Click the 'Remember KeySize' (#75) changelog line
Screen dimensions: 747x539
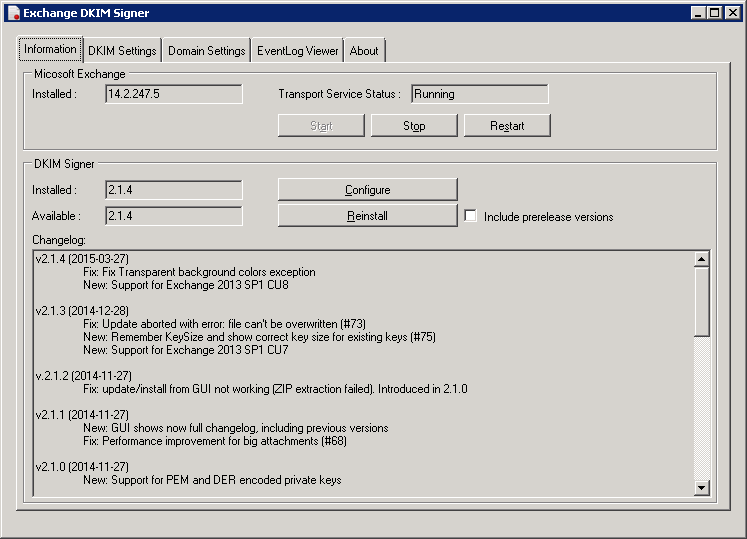259,337
